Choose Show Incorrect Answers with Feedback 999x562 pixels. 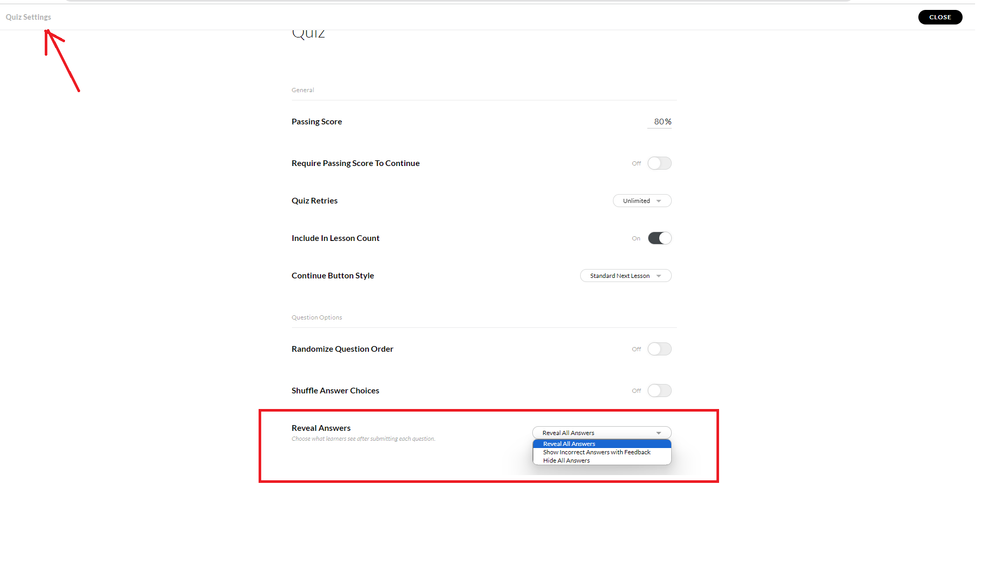(596, 452)
